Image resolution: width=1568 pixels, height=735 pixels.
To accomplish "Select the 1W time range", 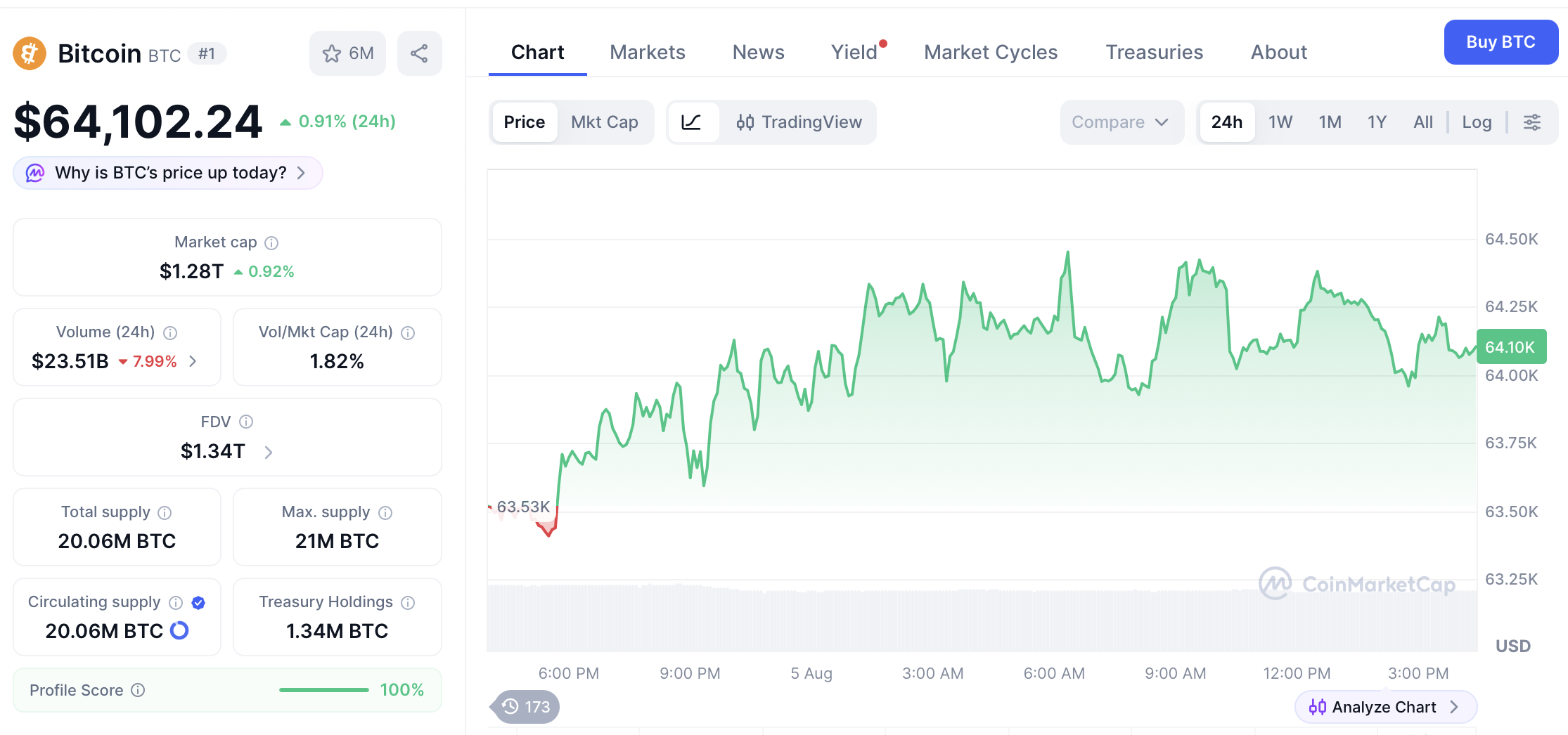I will tap(1280, 122).
